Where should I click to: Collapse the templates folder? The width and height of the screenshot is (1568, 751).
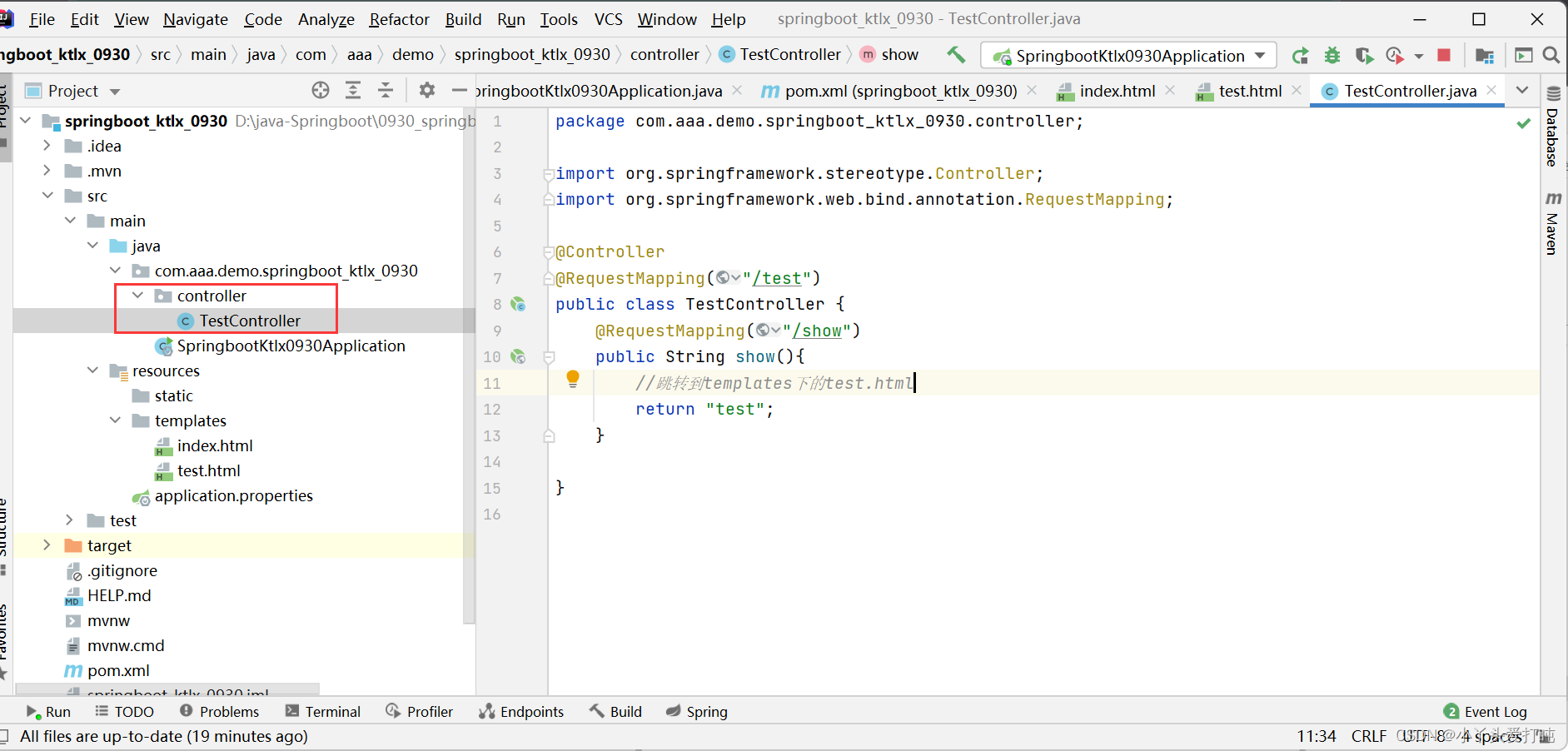(115, 420)
